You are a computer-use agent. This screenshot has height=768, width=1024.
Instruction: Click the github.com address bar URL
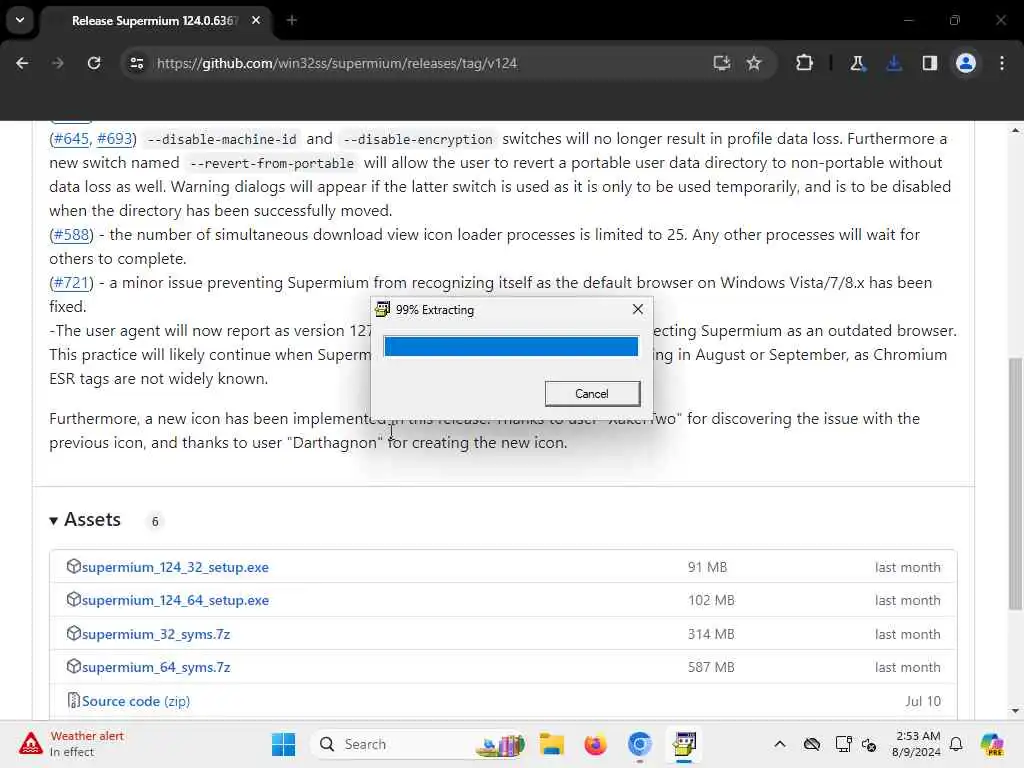(337, 63)
